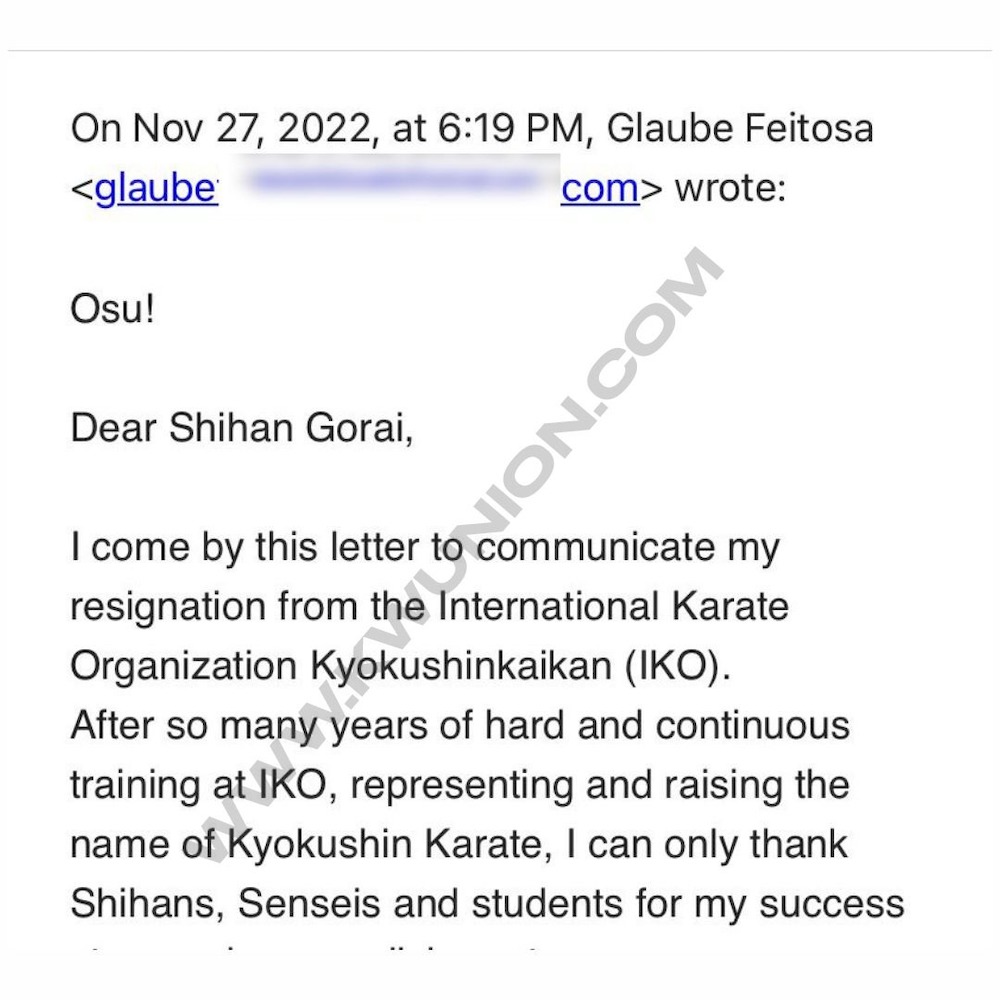Click the blurred portion of the email address
Screen dimensions: 1000x1000
[388, 184]
